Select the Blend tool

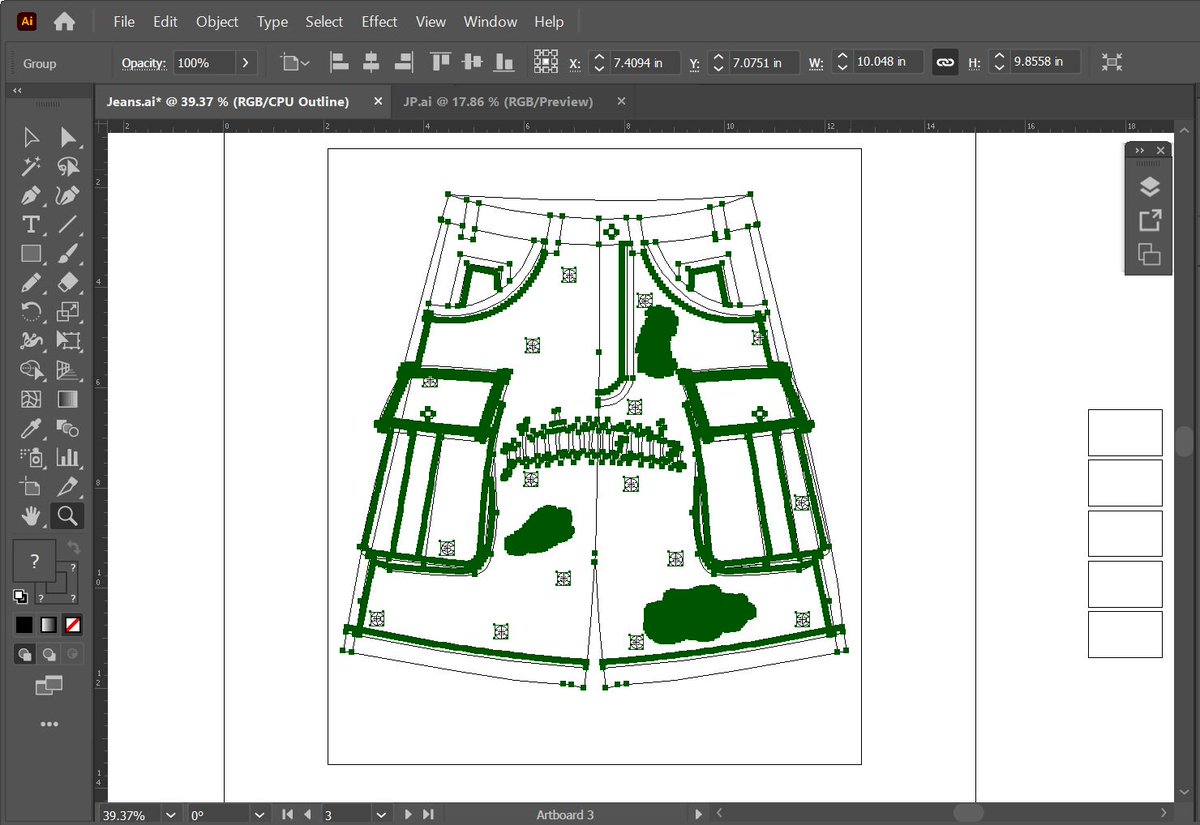[68, 429]
